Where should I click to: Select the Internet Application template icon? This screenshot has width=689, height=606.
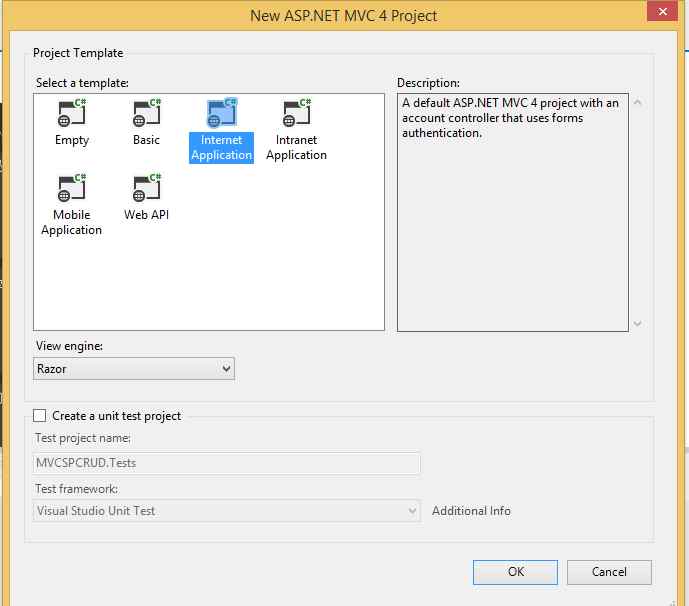(222, 113)
